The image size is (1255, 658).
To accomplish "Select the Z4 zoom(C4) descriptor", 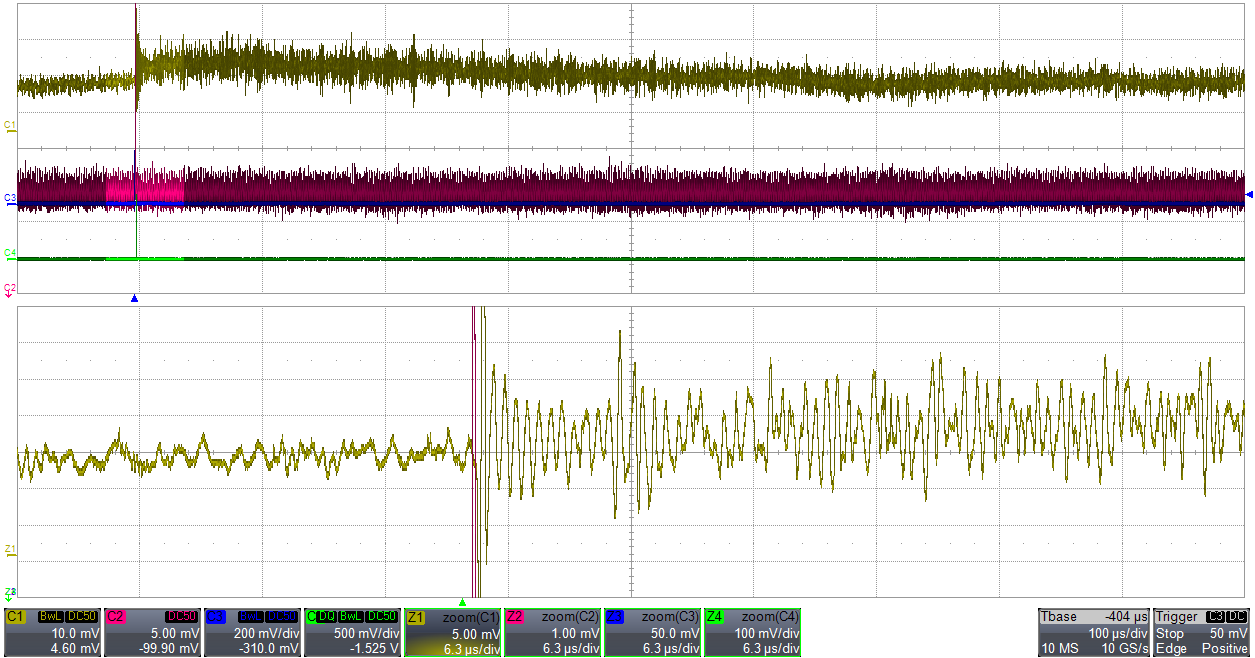I will coord(753,632).
